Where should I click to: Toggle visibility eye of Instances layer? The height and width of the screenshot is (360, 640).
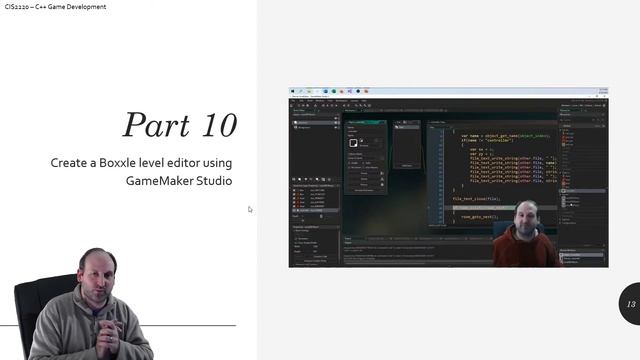336,122
